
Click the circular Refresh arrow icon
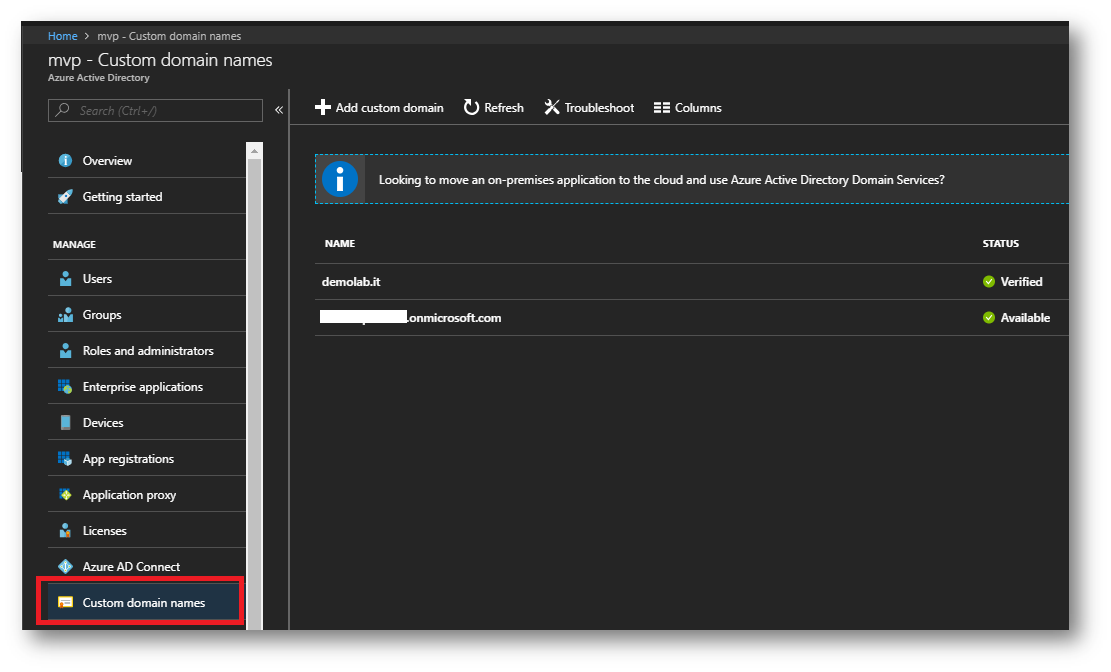(471, 107)
